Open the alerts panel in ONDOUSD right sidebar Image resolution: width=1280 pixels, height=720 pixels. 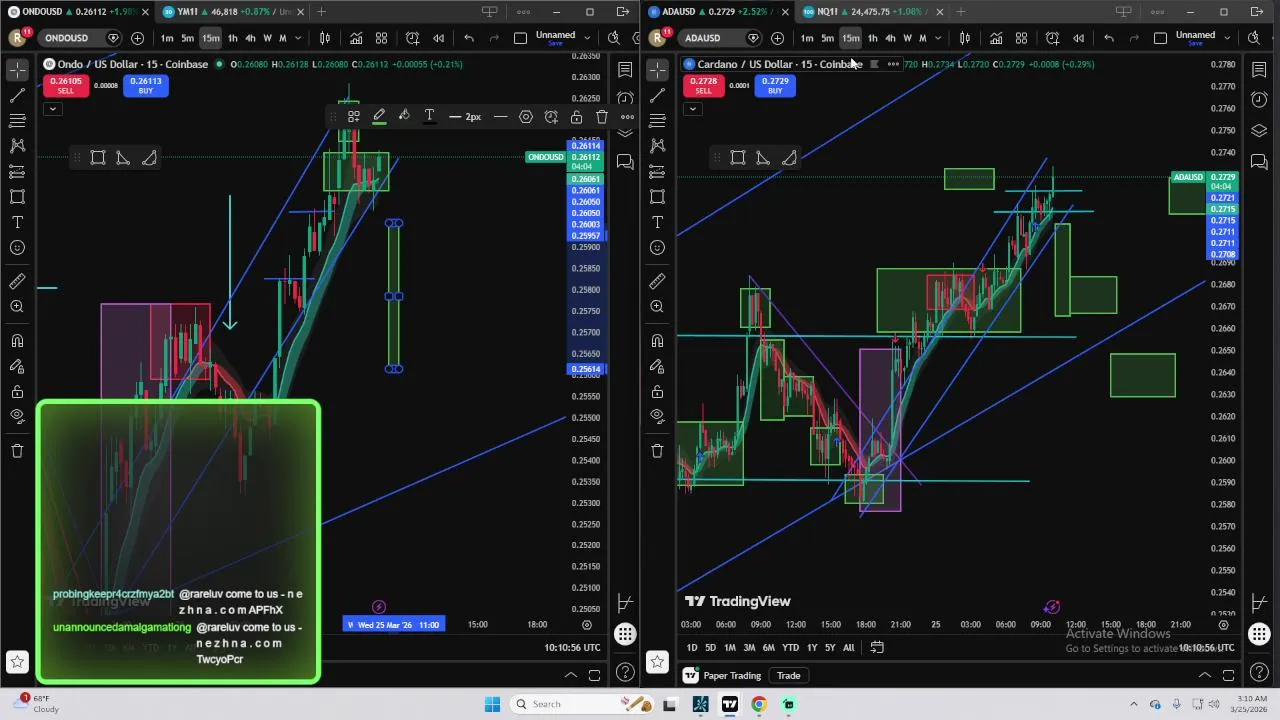(625, 98)
